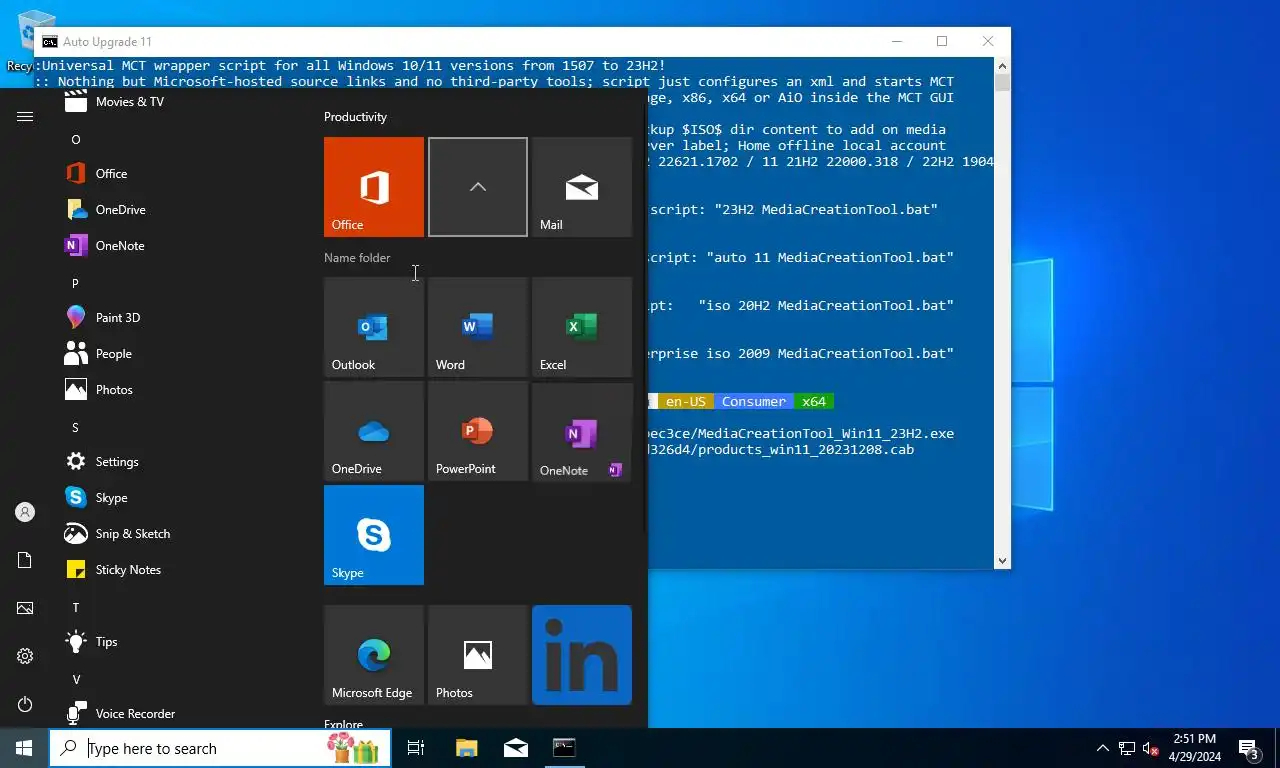1280x768 pixels.
Task: Launch Paint 3D app
Action: (182, 318)
